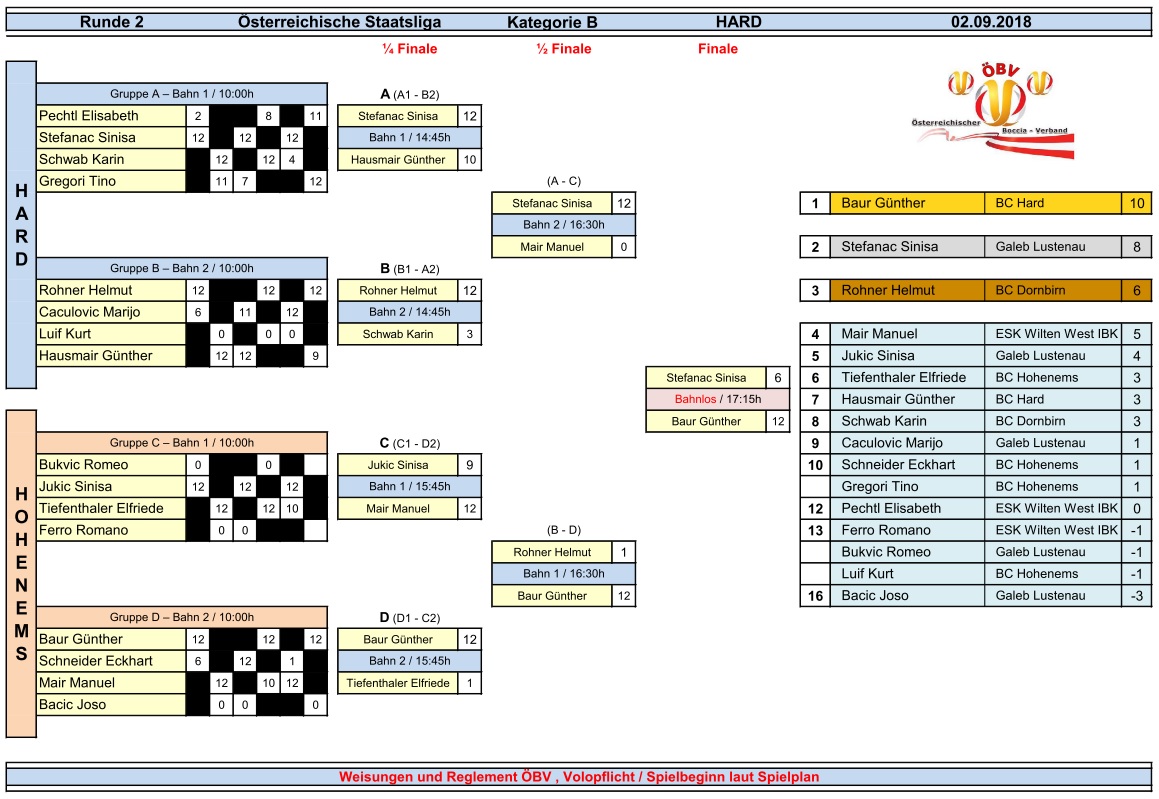Viewport: 1159px width, 799px height.
Task: Click the vertical HOHENEMS side label
Action: (21, 573)
